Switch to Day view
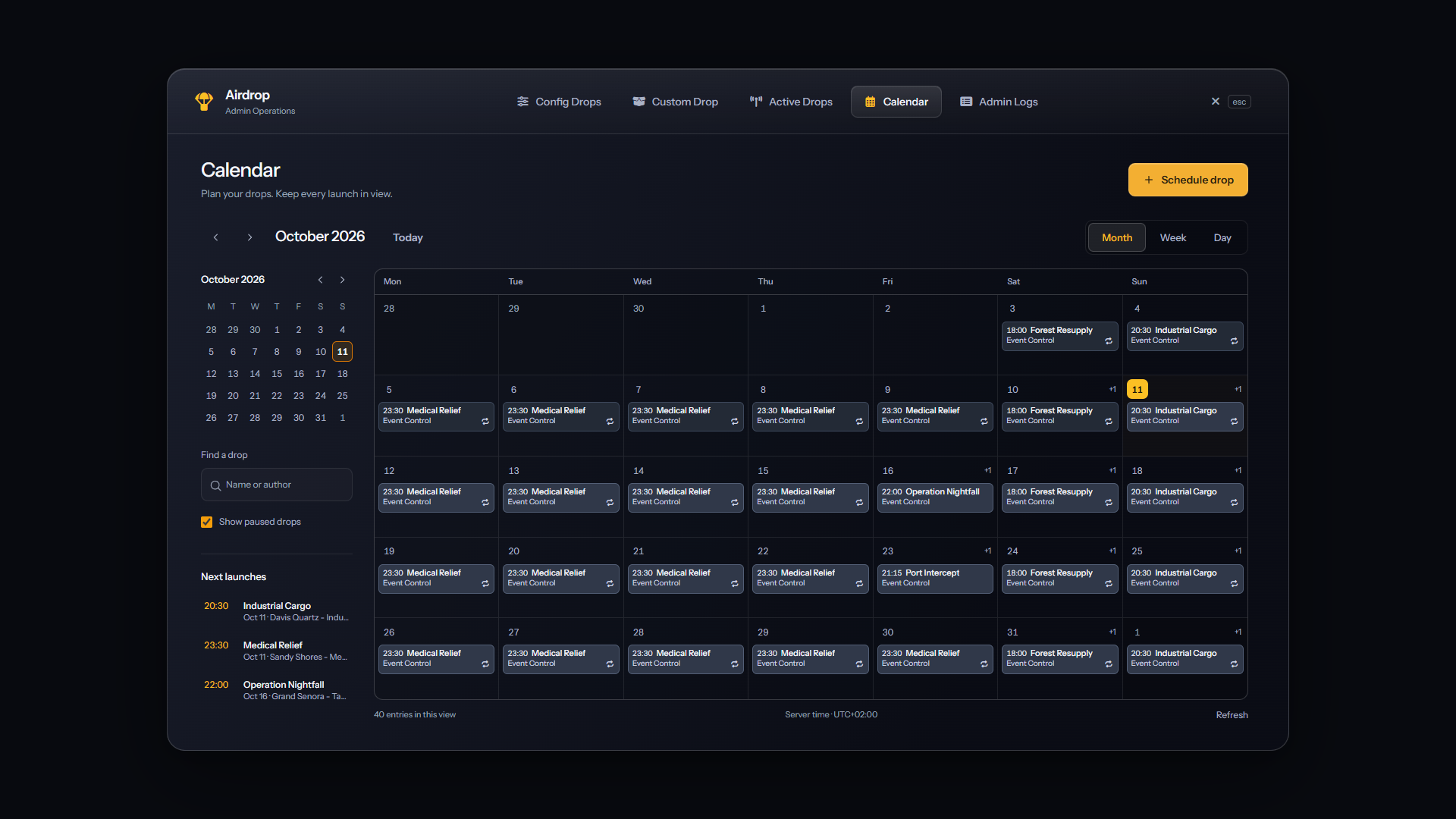Screen dimensions: 1456x819 (x=1222, y=237)
